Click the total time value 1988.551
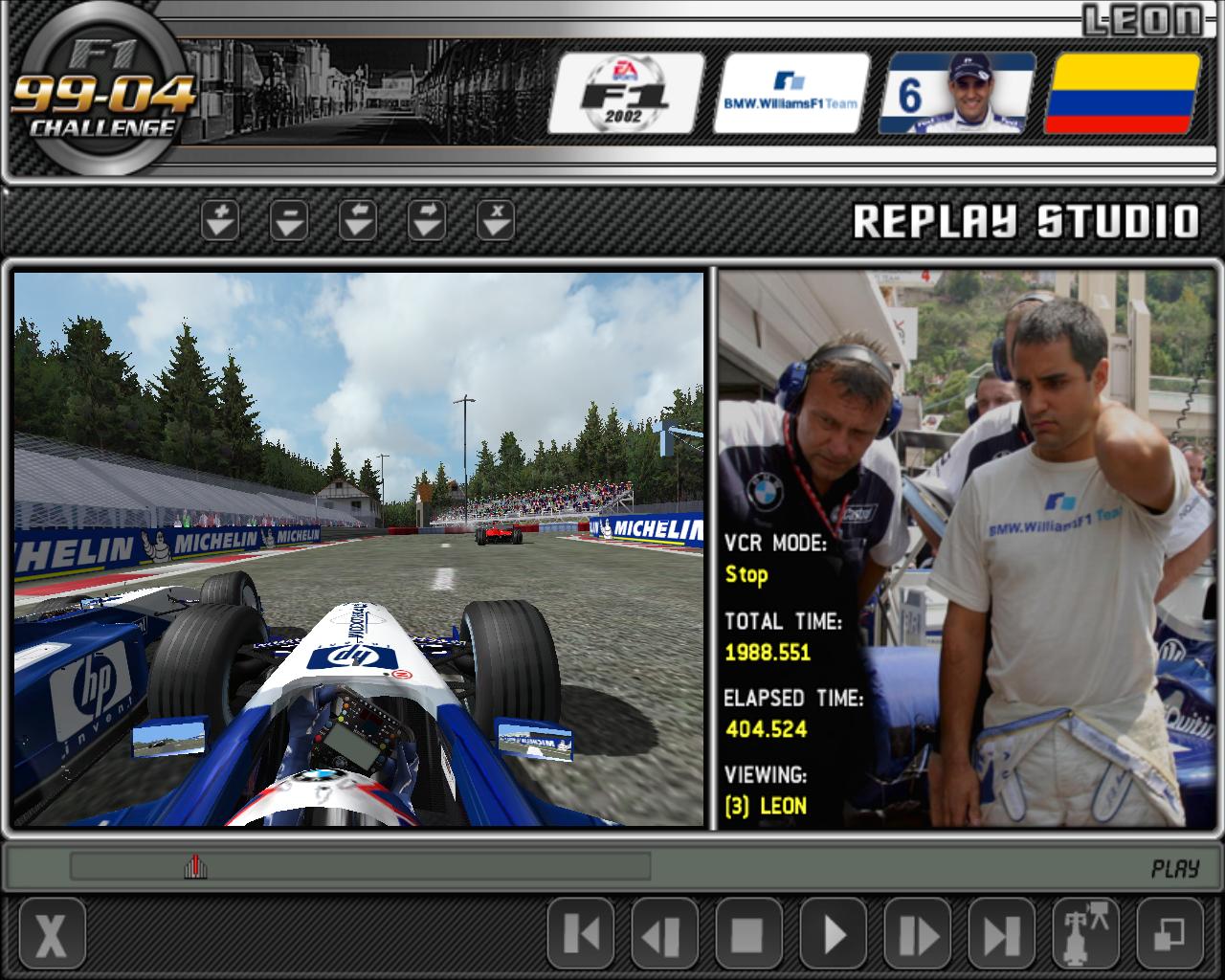The image size is (1225, 980). coord(768,653)
